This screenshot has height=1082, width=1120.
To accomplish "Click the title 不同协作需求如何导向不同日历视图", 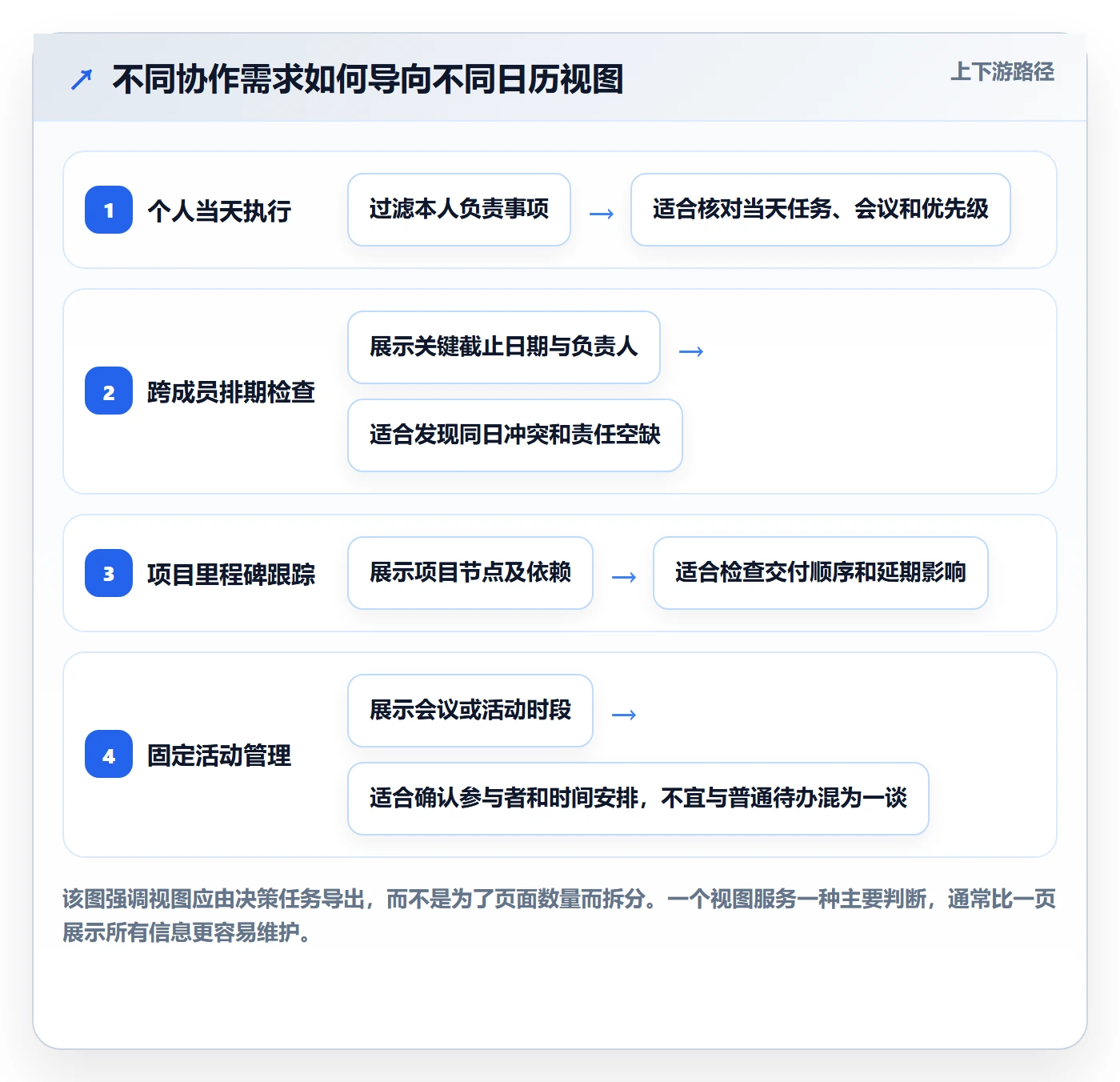I will [367, 79].
